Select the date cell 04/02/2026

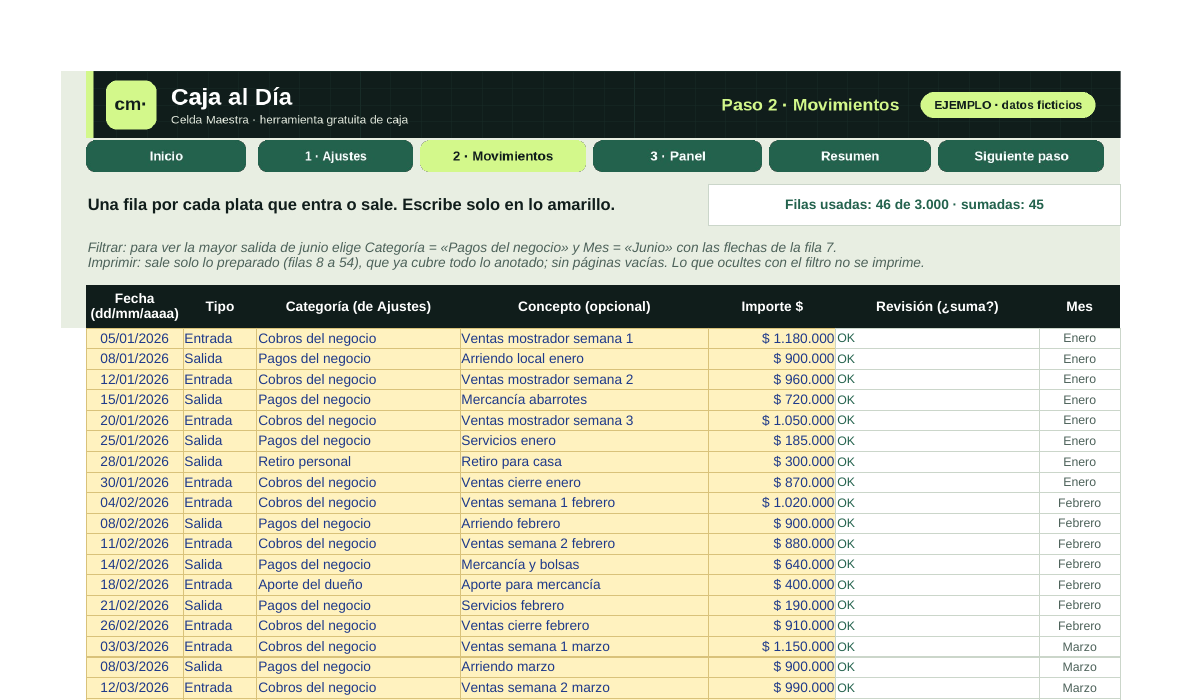[x=134, y=502]
